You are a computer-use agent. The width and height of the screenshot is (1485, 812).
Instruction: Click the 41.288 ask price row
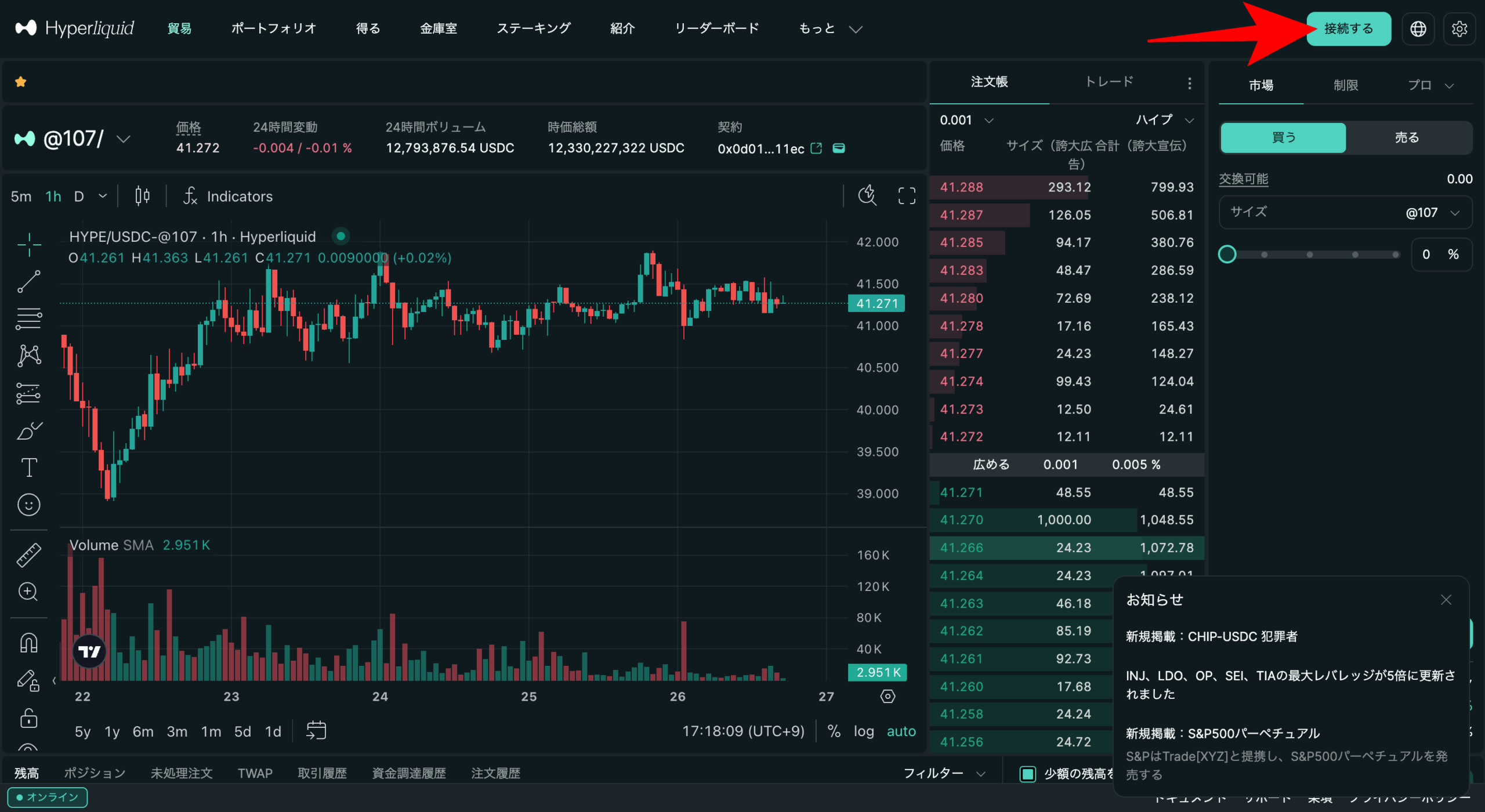[x=1067, y=187]
